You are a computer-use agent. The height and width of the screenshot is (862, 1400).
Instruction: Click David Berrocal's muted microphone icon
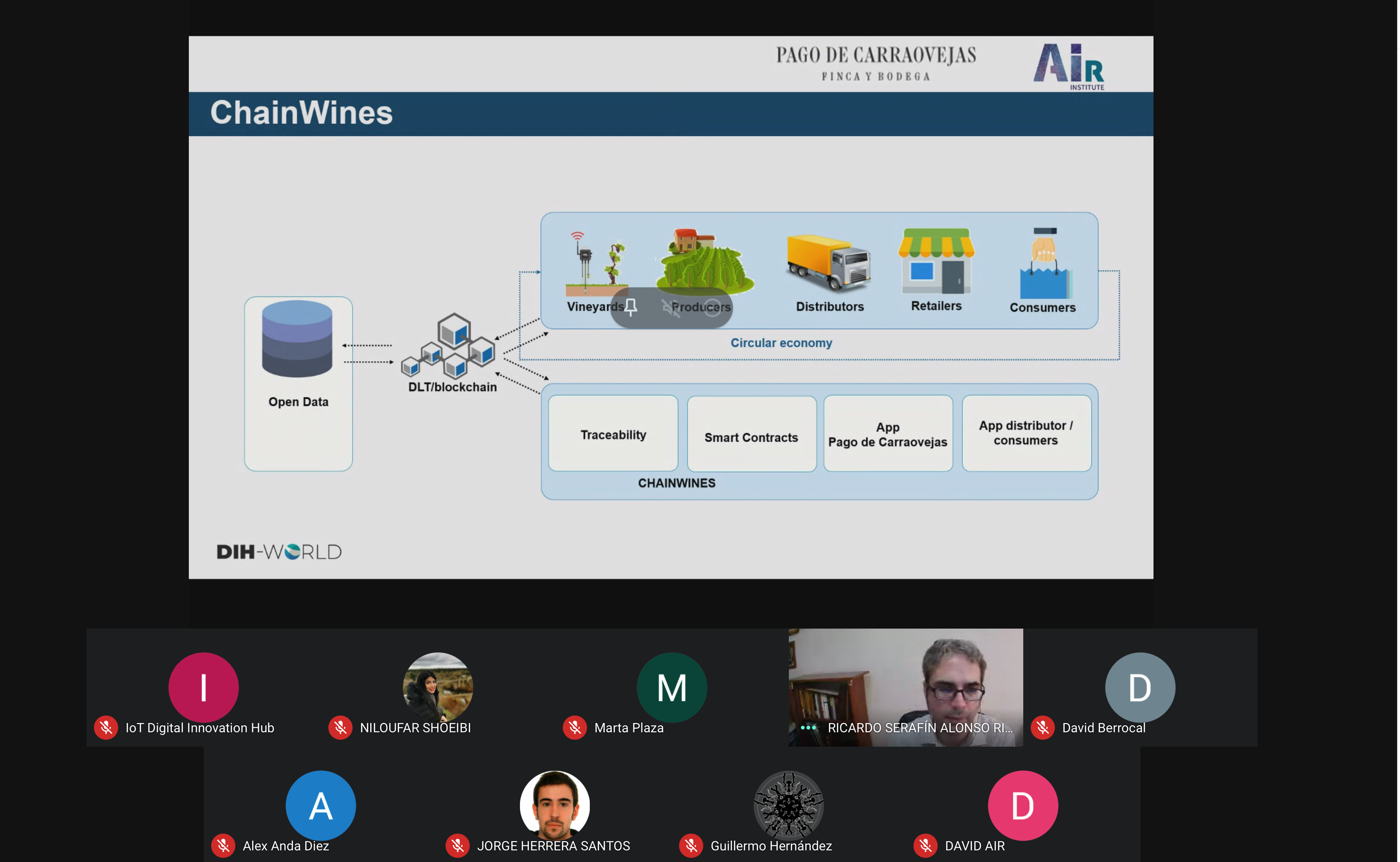coord(1042,728)
